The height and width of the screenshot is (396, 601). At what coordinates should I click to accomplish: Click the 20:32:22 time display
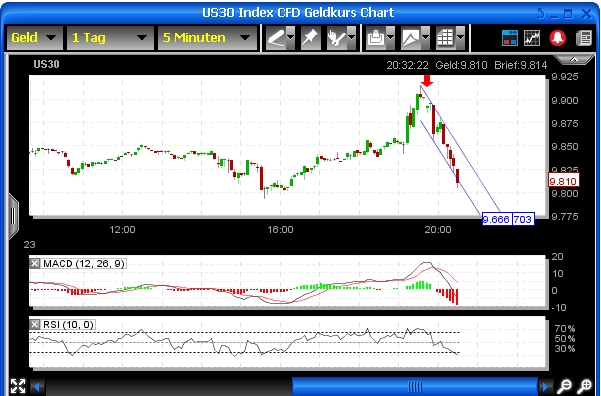[407, 65]
